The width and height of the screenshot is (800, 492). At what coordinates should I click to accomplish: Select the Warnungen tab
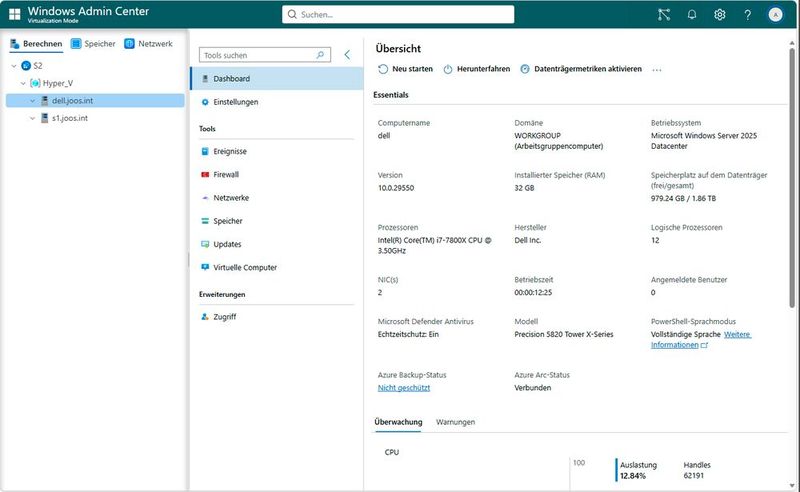[x=455, y=422]
